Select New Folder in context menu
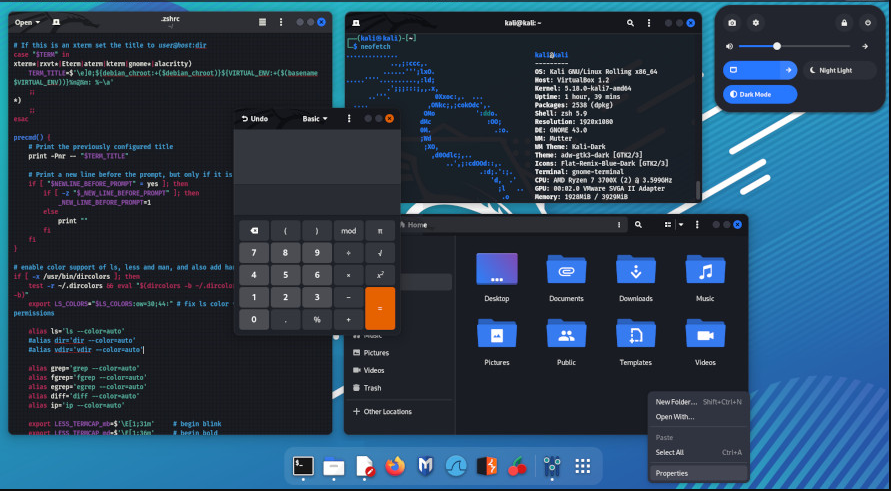The width and height of the screenshot is (891, 491). click(x=677, y=401)
